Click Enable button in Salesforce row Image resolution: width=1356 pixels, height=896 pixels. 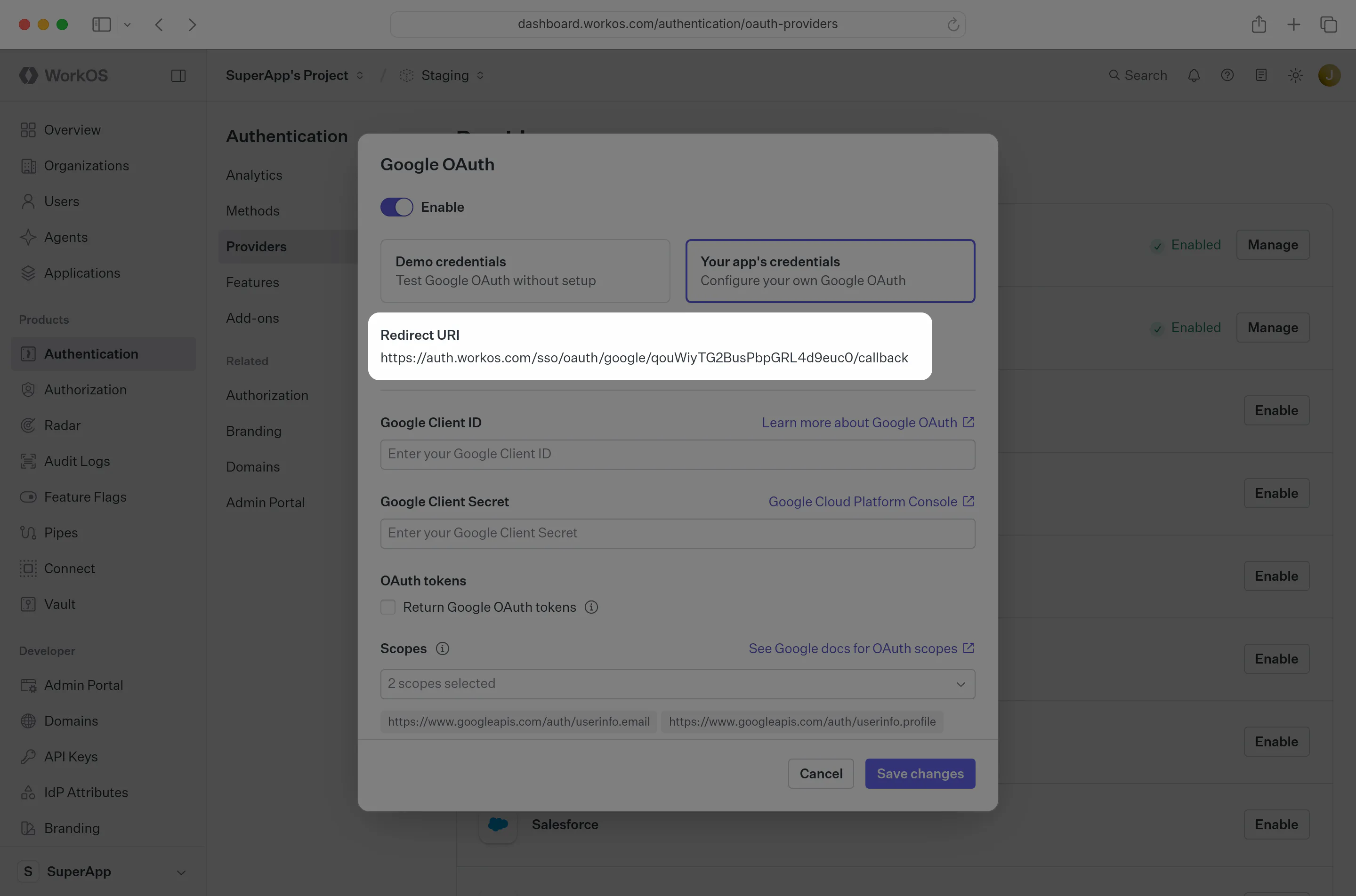(x=1276, y=824)
